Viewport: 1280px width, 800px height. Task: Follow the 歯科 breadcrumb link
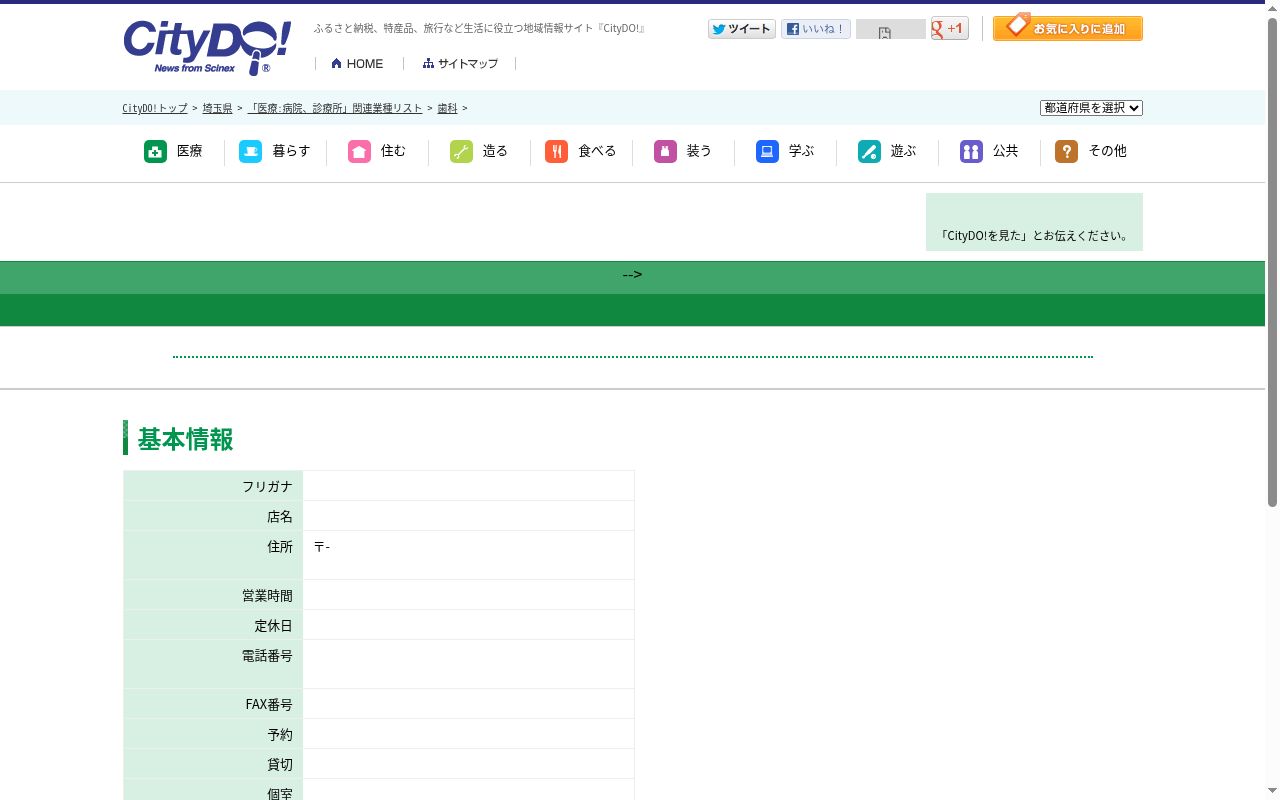[447, 108]
